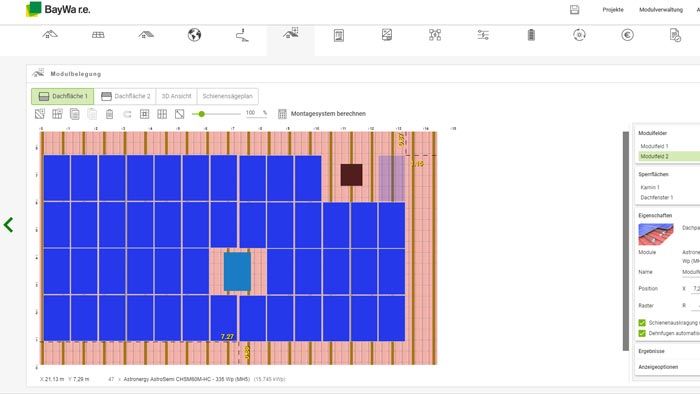Open the building shape step icon
Viewport: 700px width, 394px height.
pos(146,34)
